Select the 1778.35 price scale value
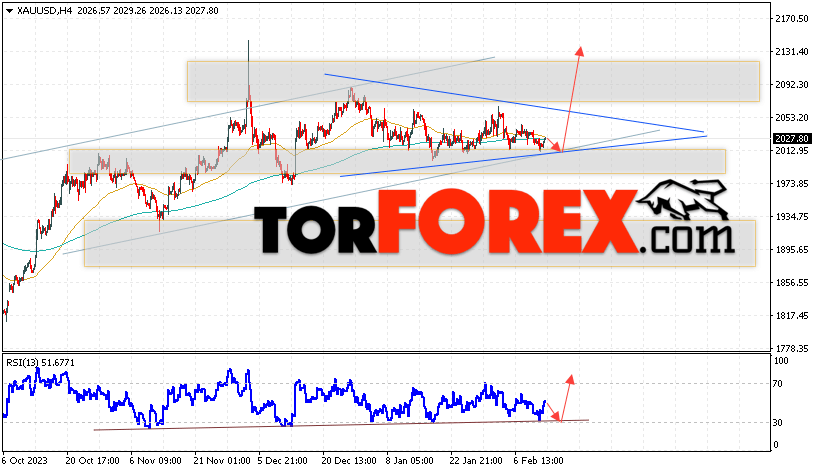 tap(792, 348)
